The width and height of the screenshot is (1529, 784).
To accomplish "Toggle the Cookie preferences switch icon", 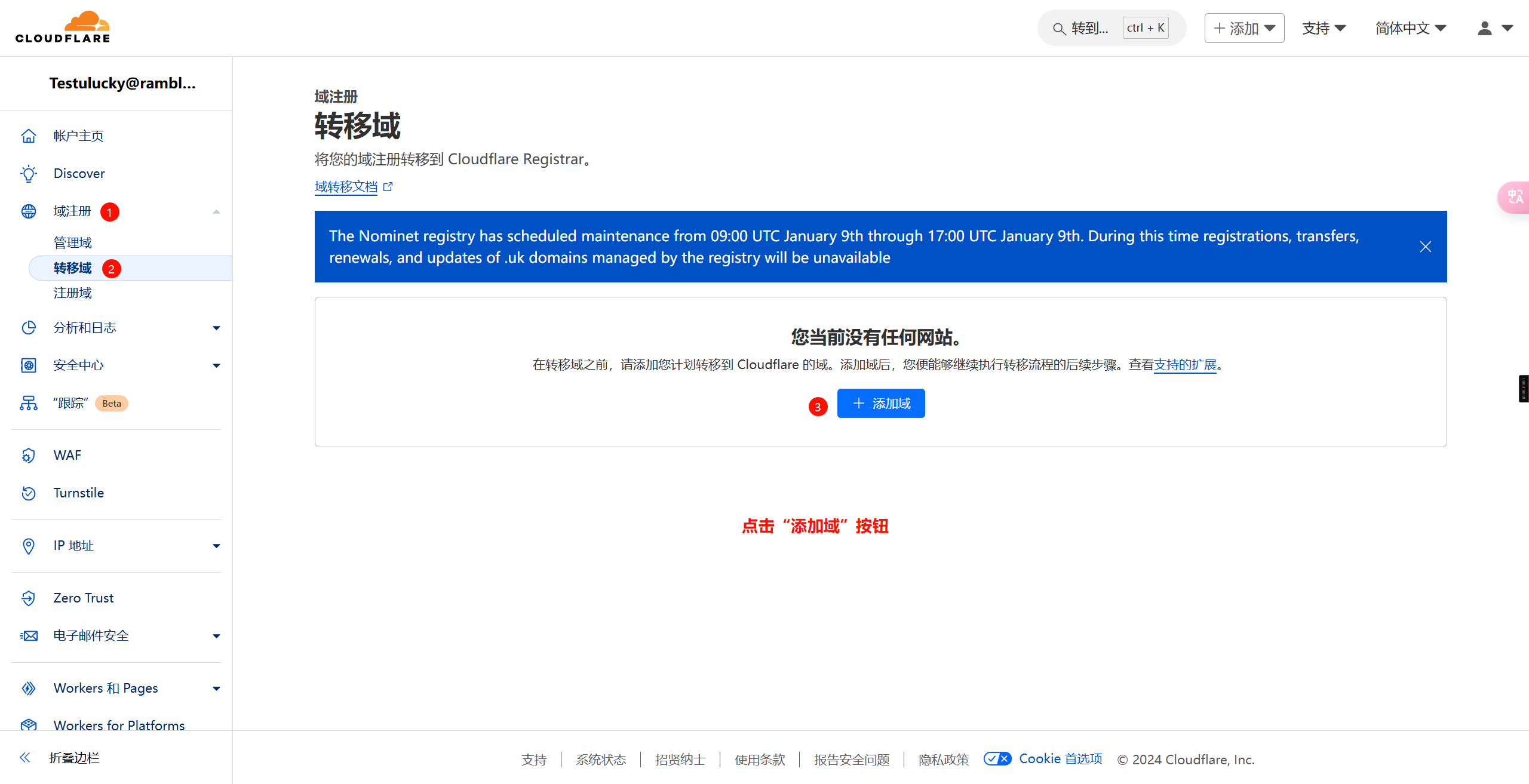I will click(997, 759).
